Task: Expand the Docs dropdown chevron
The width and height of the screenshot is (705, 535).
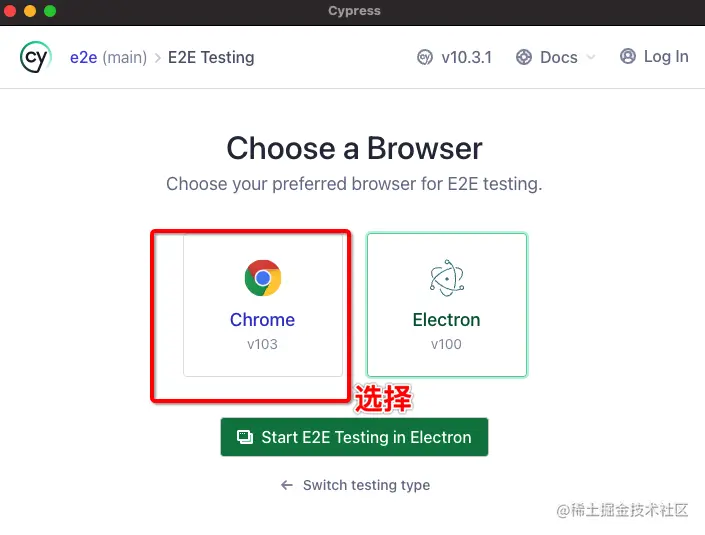Action: (x=591, y=57)
